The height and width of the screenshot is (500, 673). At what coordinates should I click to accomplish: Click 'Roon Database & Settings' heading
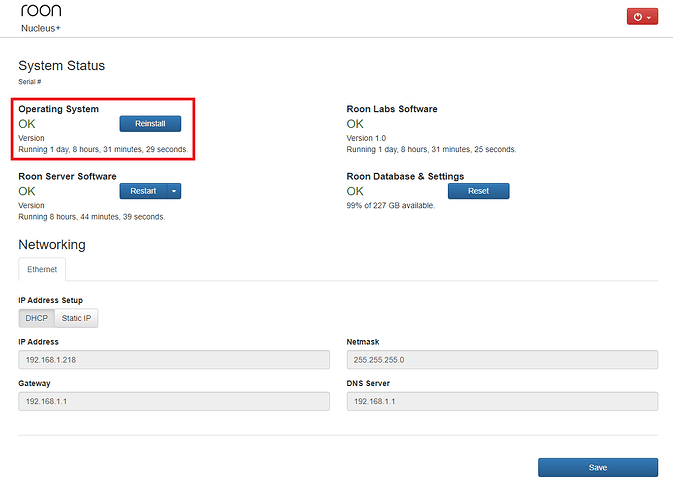405,176
